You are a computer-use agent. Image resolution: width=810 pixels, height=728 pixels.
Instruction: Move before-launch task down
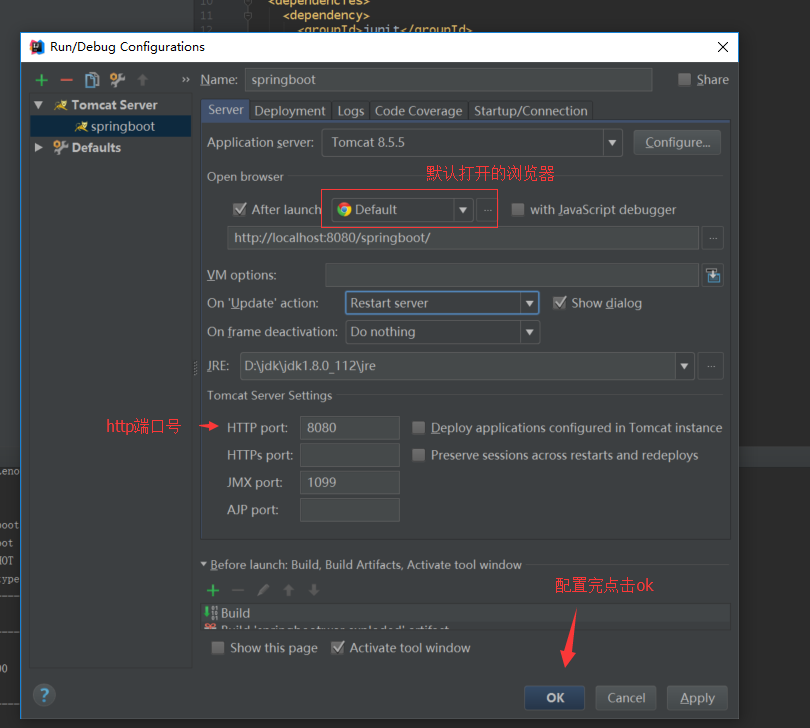tap(314, 590)
